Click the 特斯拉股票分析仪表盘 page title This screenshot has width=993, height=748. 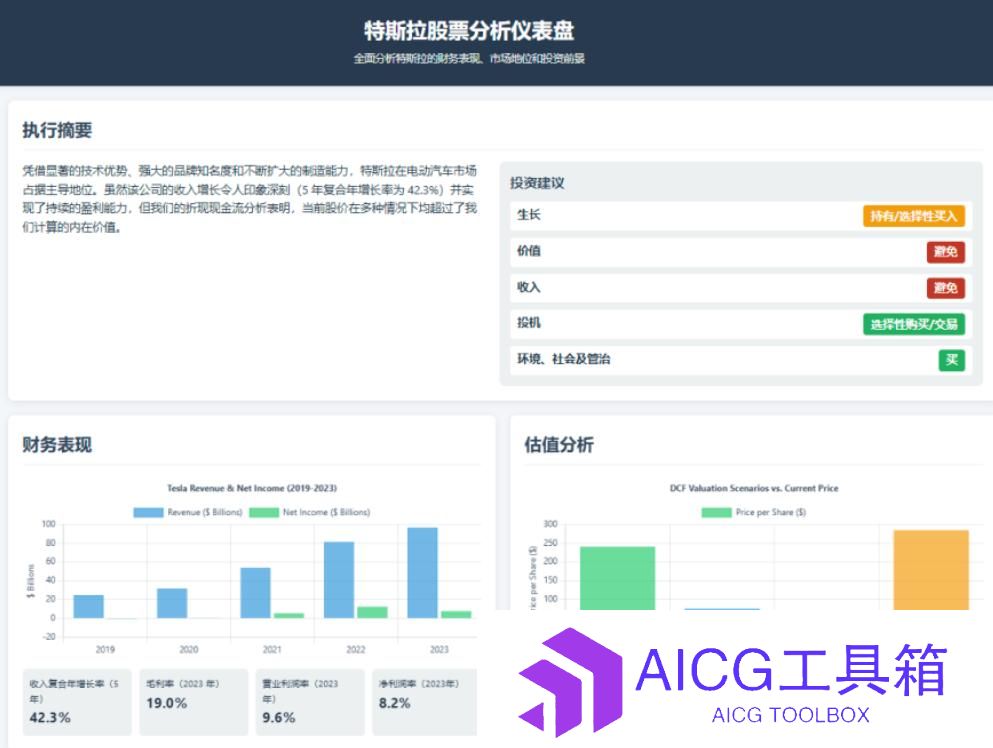pyautogui.click(x=469, y=30)
